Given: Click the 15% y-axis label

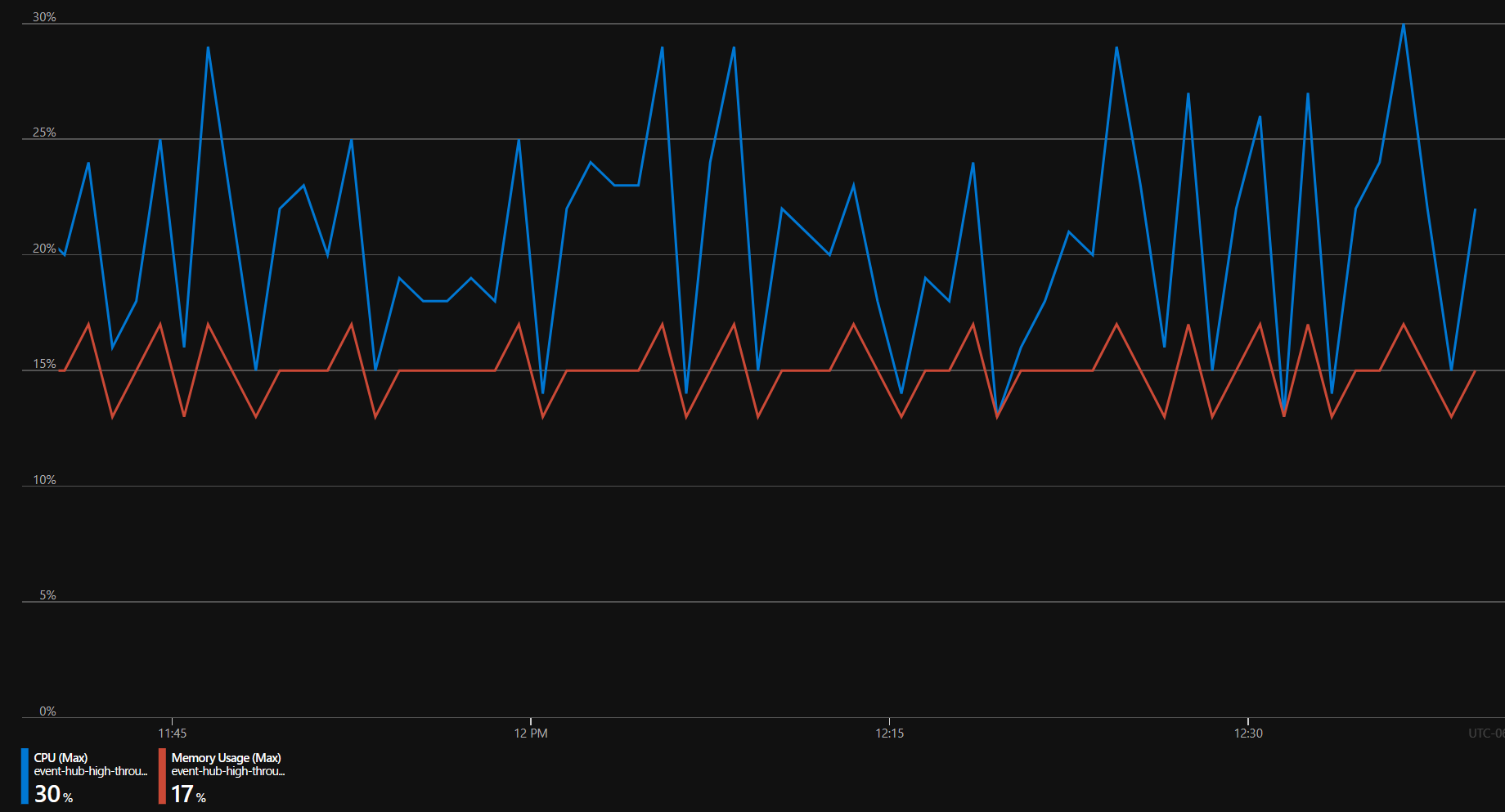Looking at the screenshot, I should point(44,364).
